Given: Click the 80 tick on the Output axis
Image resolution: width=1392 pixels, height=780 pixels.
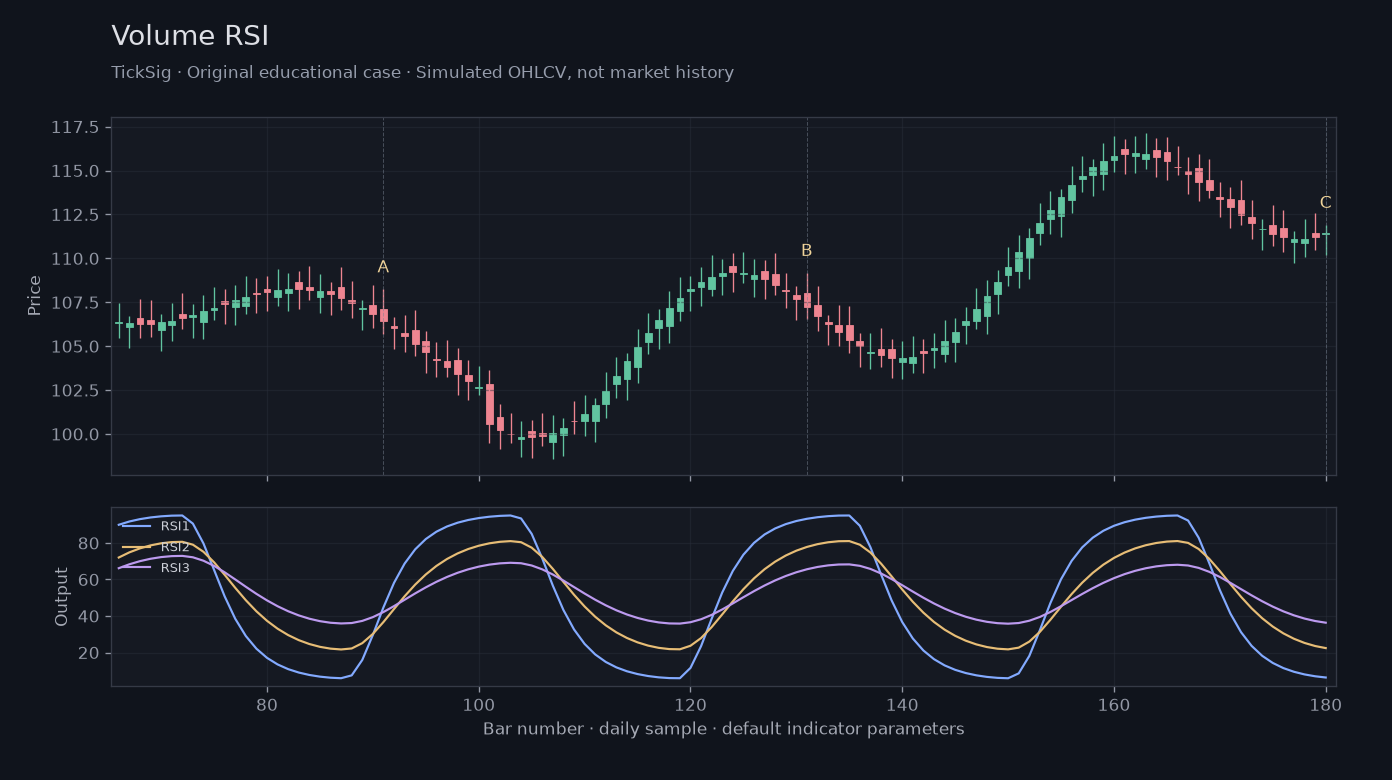Looking at the screenshot, I should coord(89,544).
